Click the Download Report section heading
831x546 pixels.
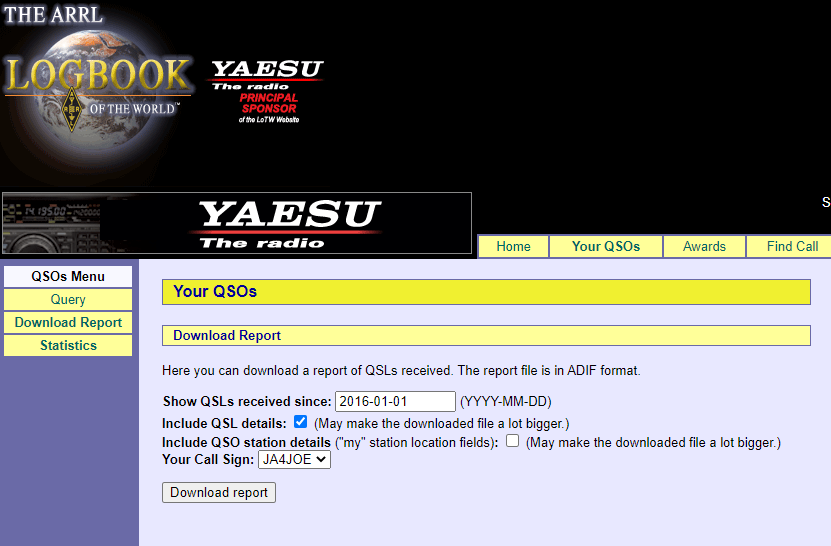pyautogui.click(x=486, y=336)
